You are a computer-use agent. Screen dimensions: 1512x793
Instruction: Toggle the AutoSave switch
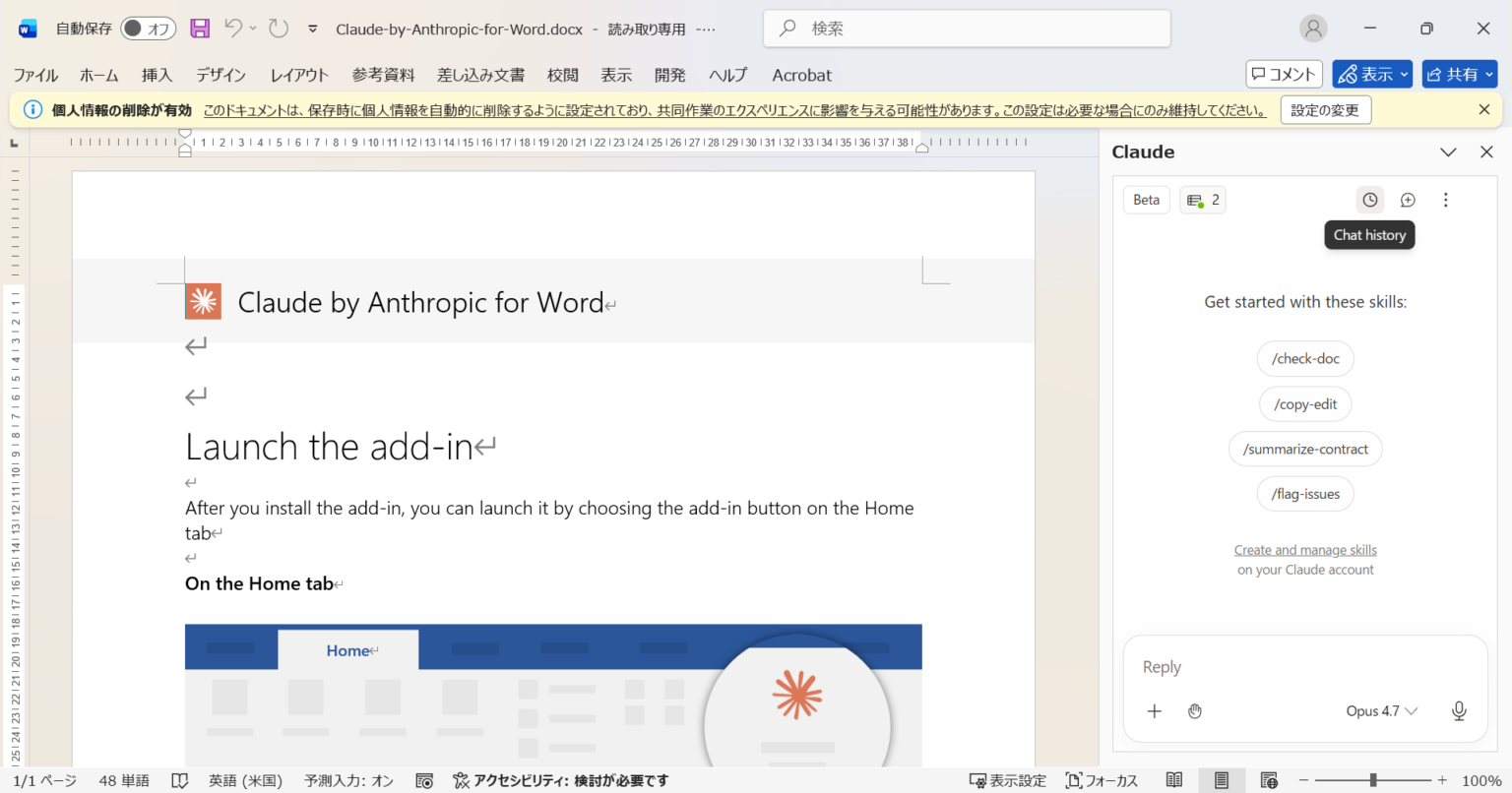click(x=149, y=29)
